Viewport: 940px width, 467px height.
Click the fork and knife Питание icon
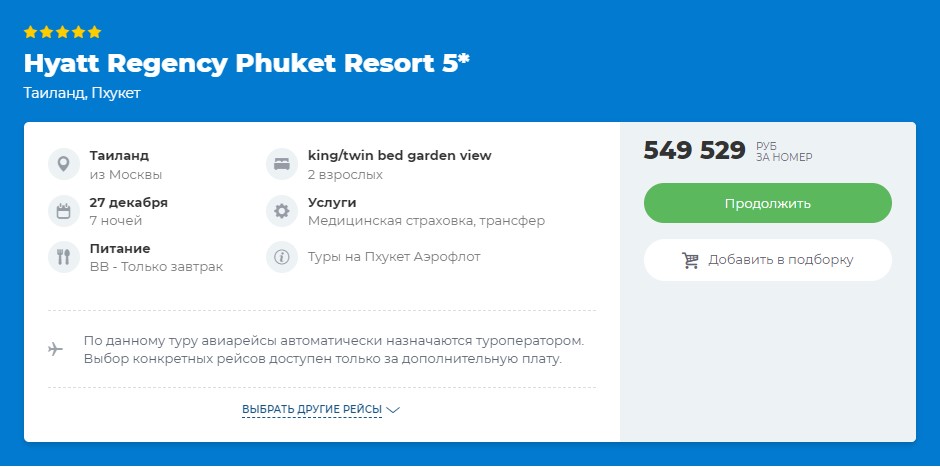63,257
